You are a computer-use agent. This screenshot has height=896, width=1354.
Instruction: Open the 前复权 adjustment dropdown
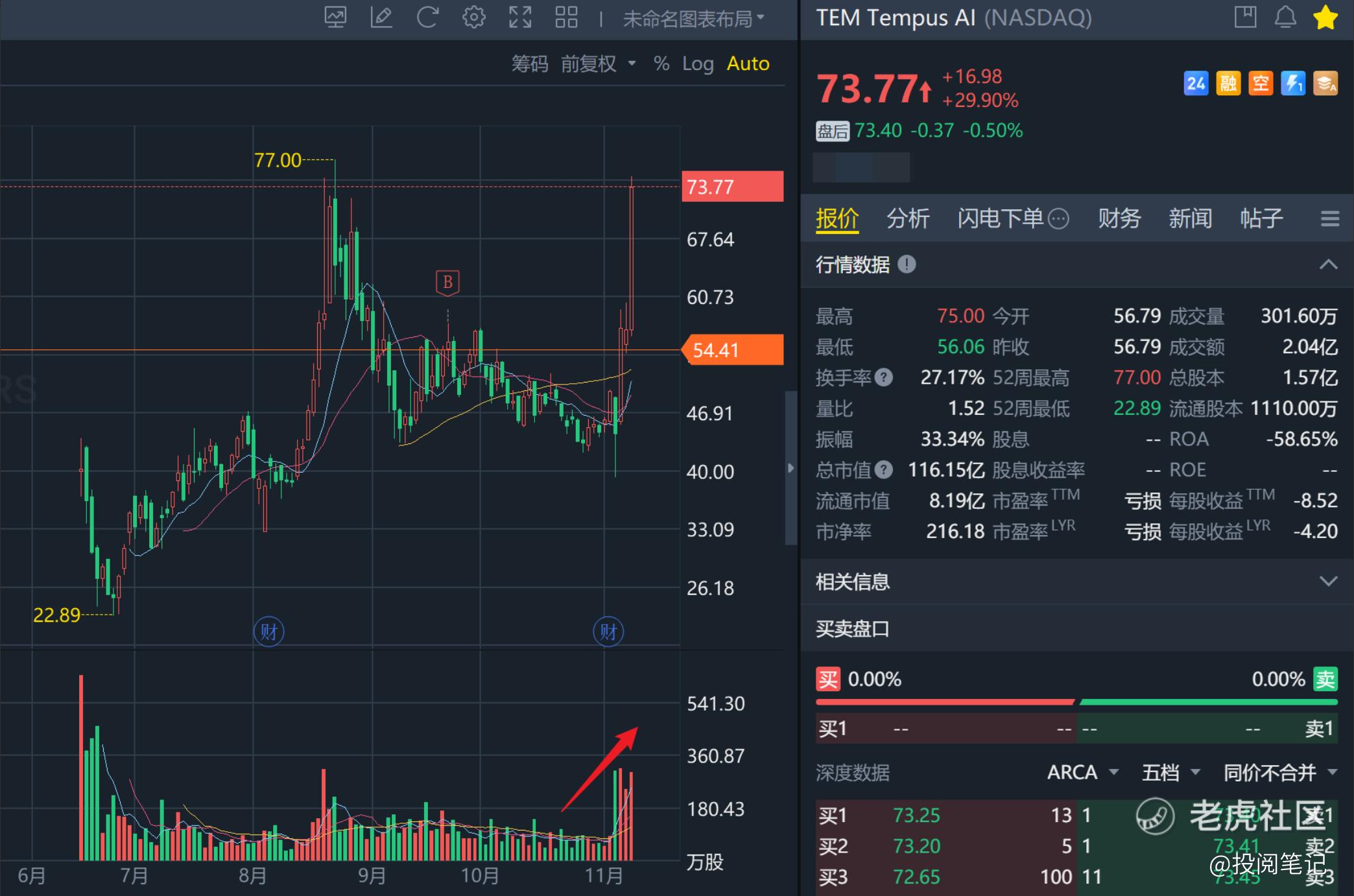coord(598,64)
